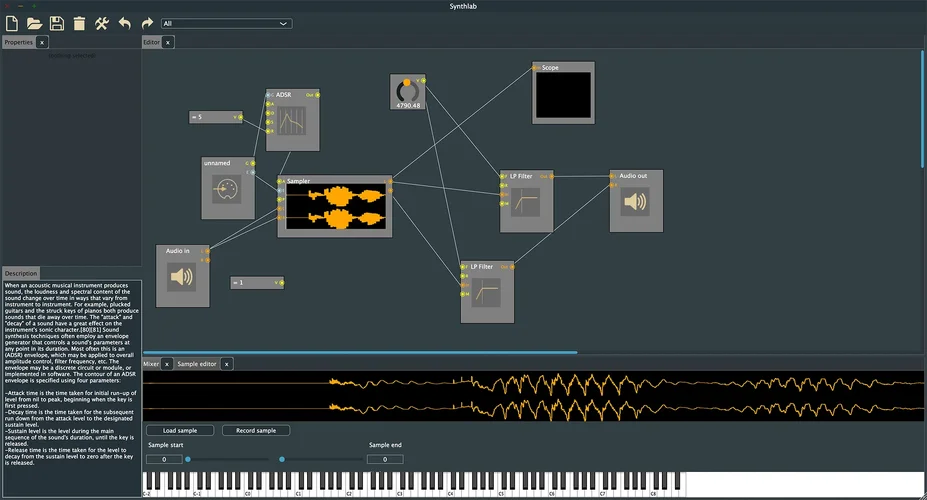Click the knob module's V output port
This screenshot has width=927, height=500.
pyautogui.click(x=423, y=80)
